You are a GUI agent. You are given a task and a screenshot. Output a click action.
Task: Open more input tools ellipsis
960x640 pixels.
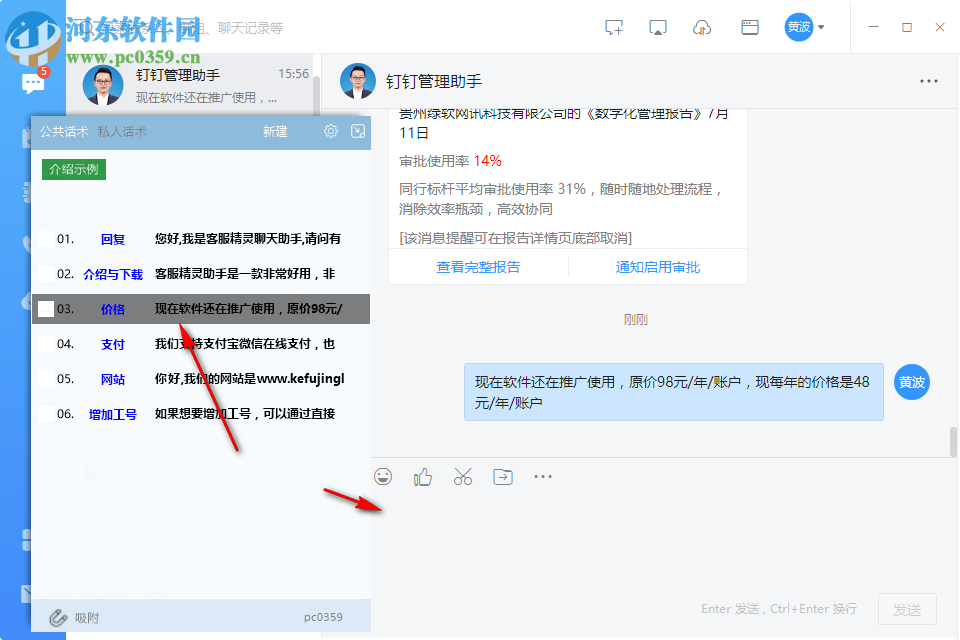point(542,476)
